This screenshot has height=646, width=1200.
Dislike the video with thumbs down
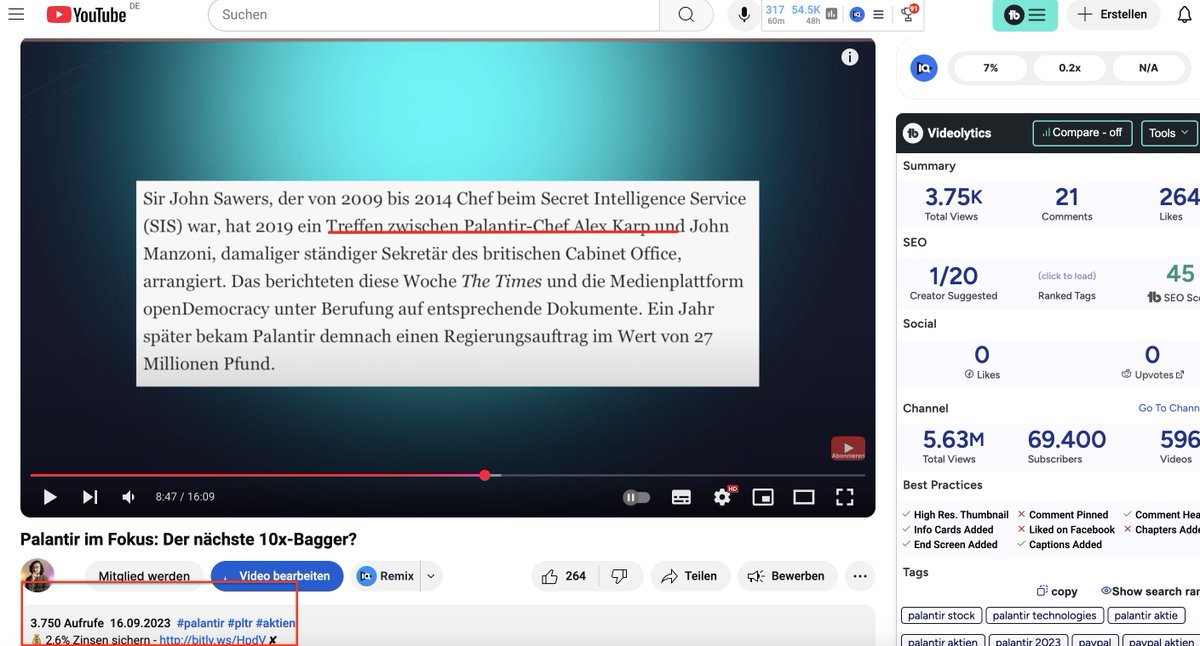tap(619, 576)
